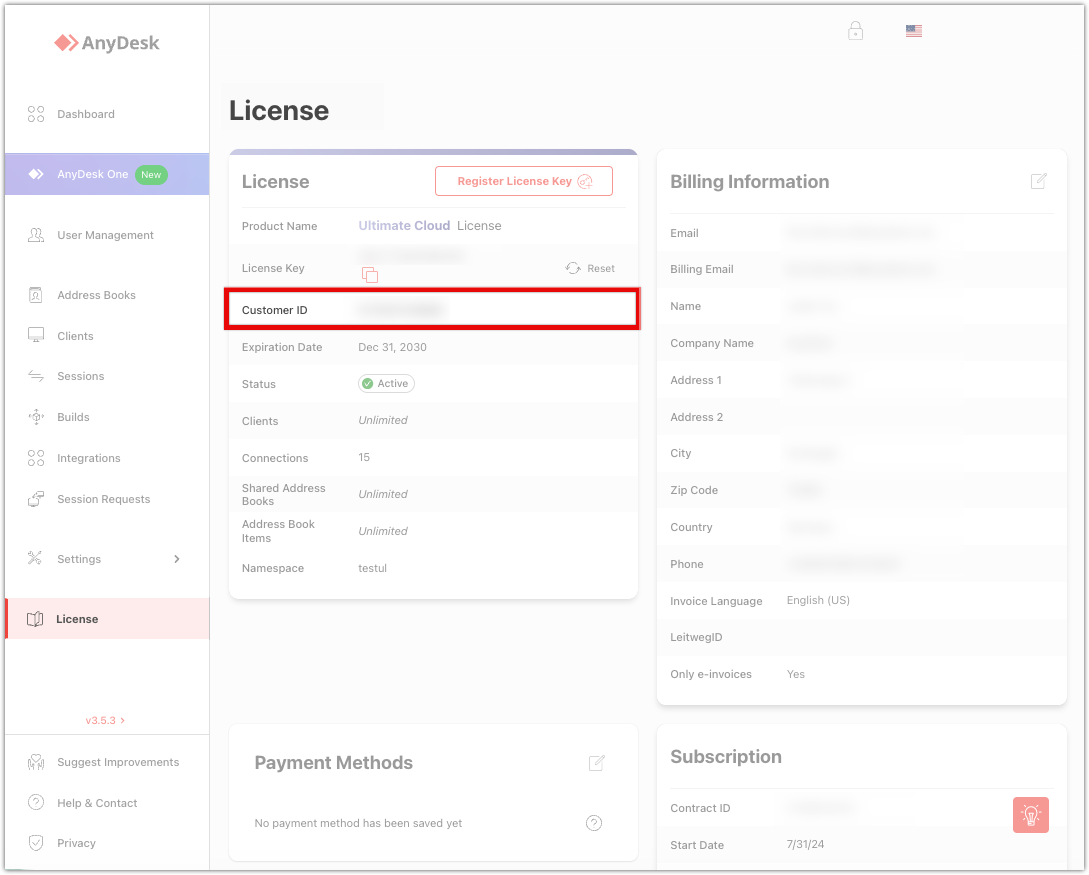Click the payment method help question icon
The height and width of the screenshot is (875, 1089).
pyautogui.click(x=594, y=823)
